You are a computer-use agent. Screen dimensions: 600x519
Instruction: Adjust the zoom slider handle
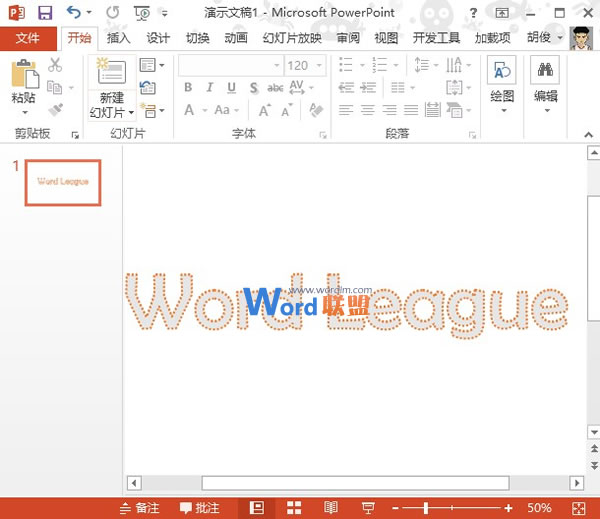coord(426,508)
